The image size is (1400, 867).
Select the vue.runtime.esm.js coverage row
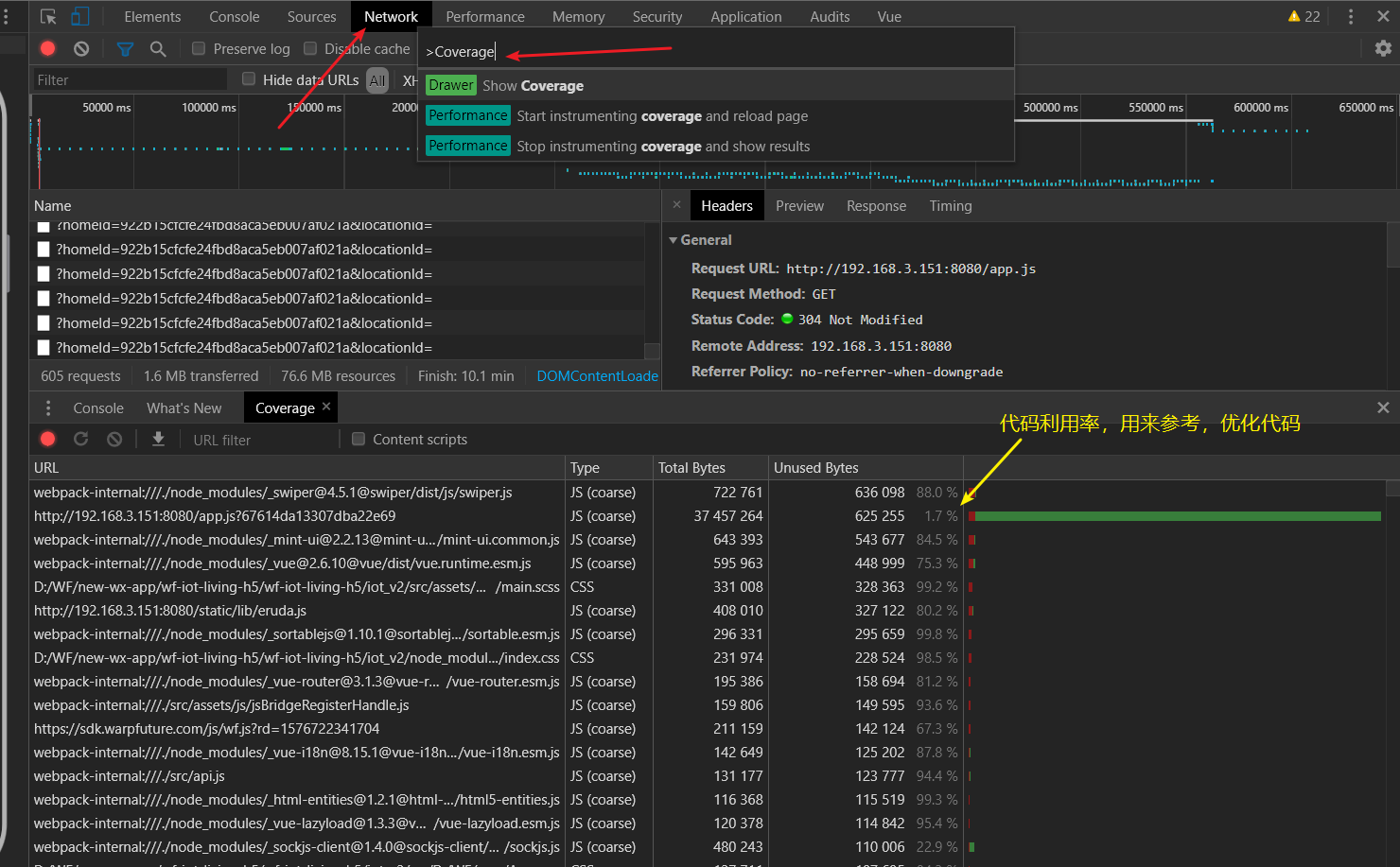(708, 564)
